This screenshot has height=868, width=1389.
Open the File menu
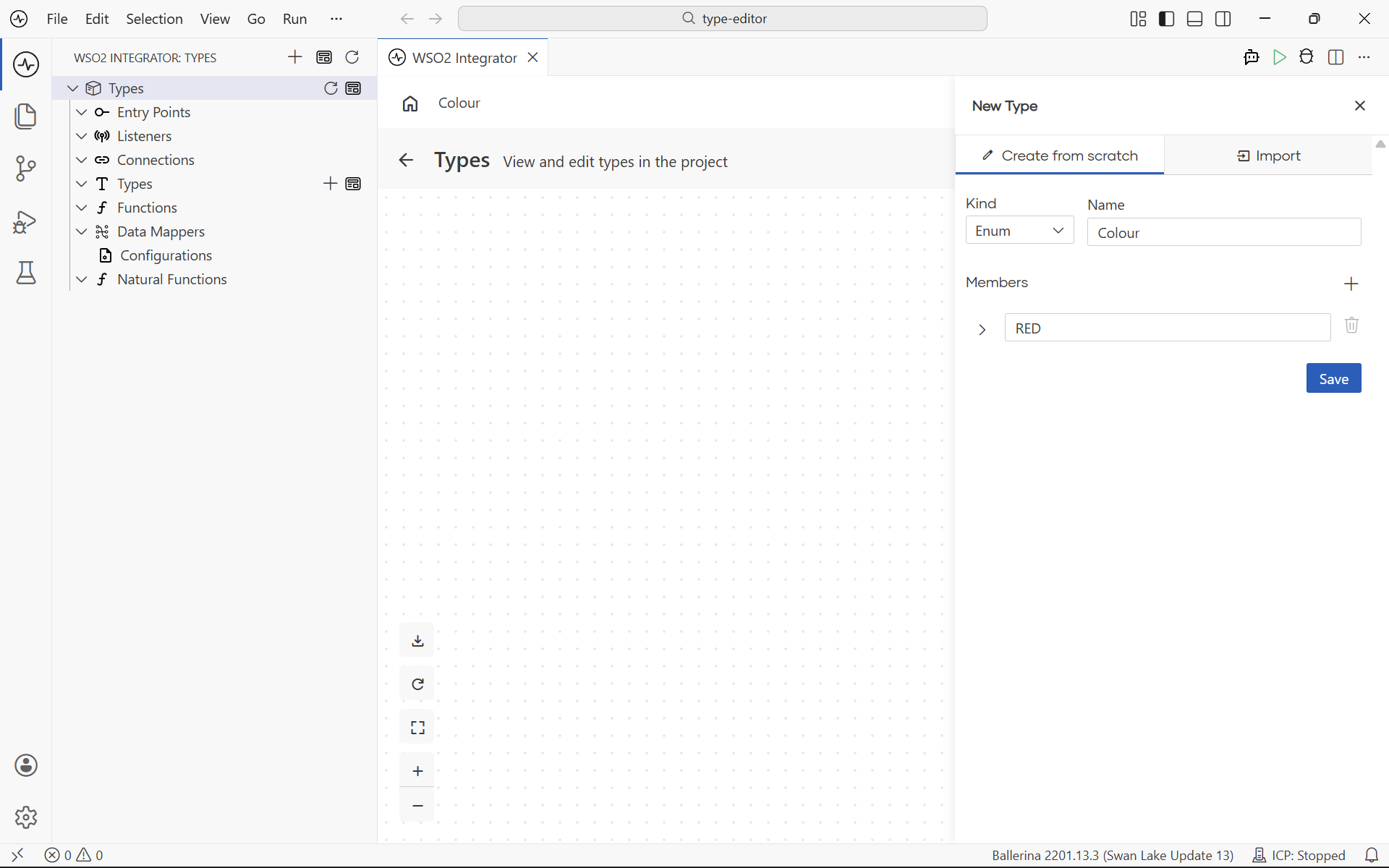pos(57,19)
